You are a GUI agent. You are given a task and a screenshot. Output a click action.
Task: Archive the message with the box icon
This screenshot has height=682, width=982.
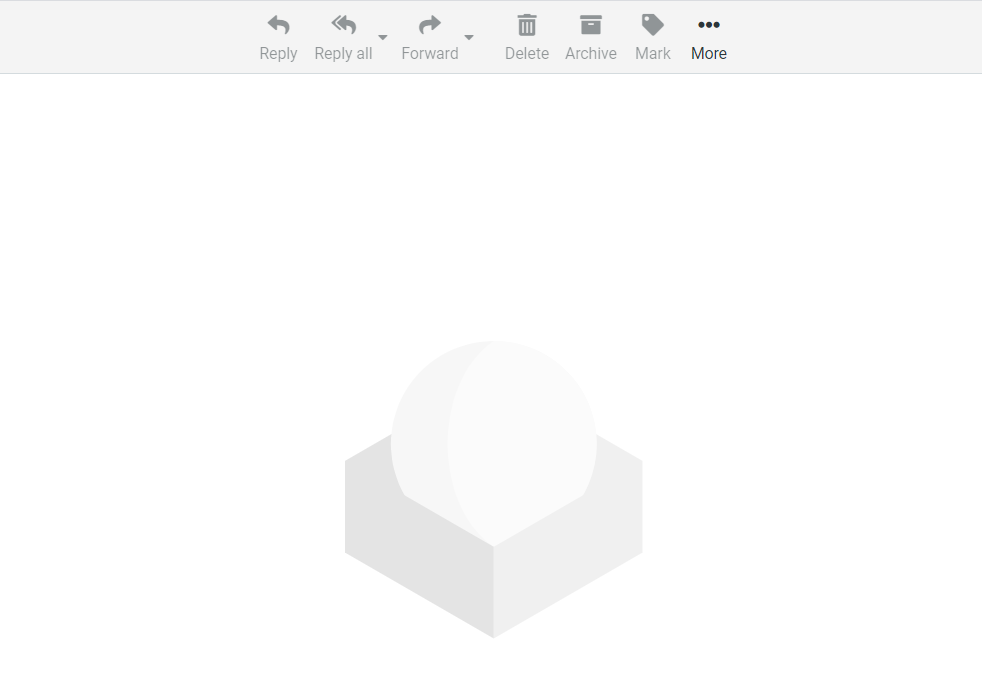[591, 25]
